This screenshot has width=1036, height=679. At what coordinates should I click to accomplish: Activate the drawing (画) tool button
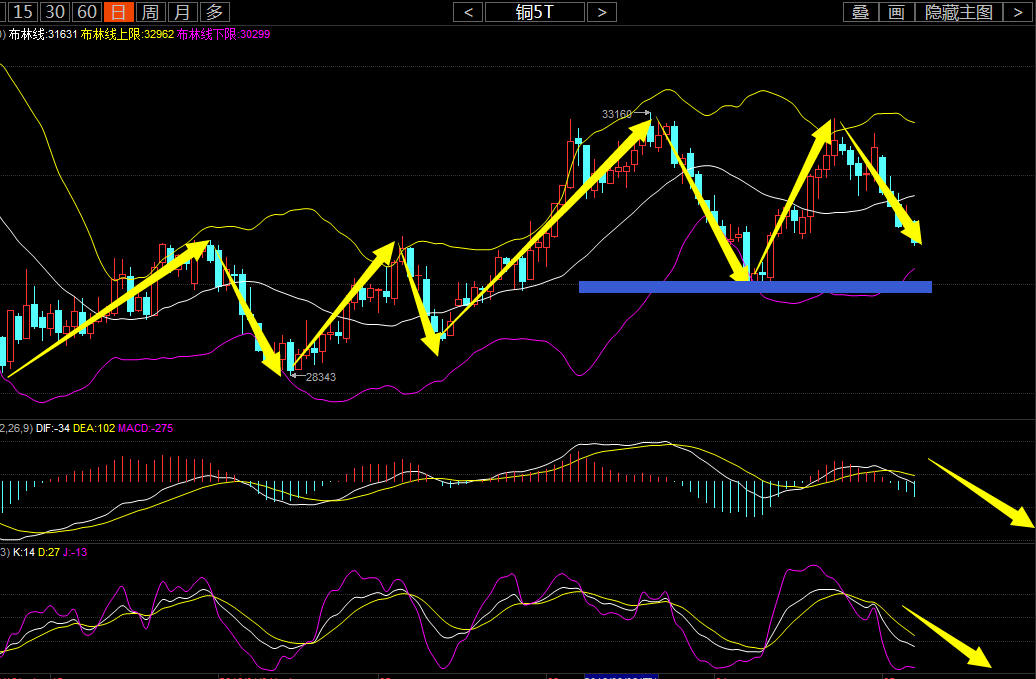tap(896, 12)
